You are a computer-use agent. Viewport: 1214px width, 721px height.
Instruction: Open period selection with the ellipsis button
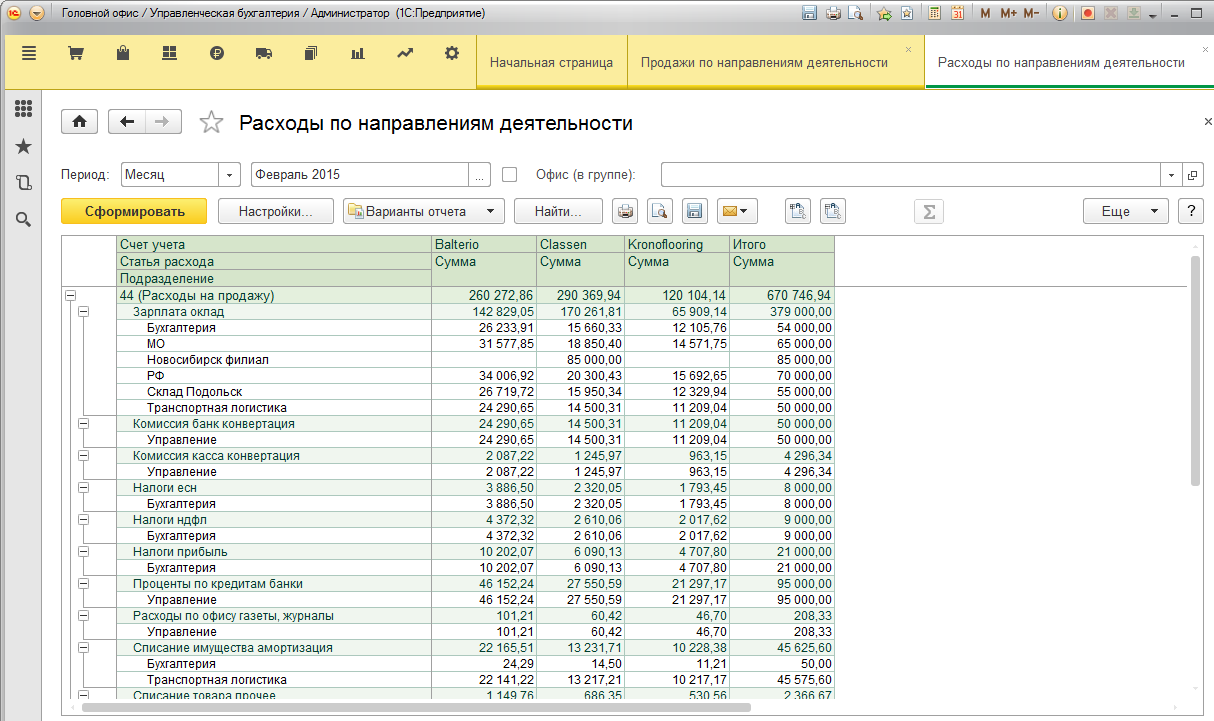coord(479,174)
